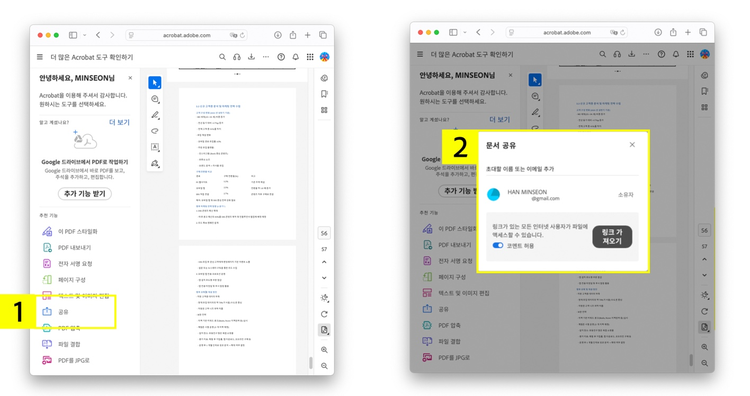Expand sidebar dropdown chevron in right window

click(464, 32)
